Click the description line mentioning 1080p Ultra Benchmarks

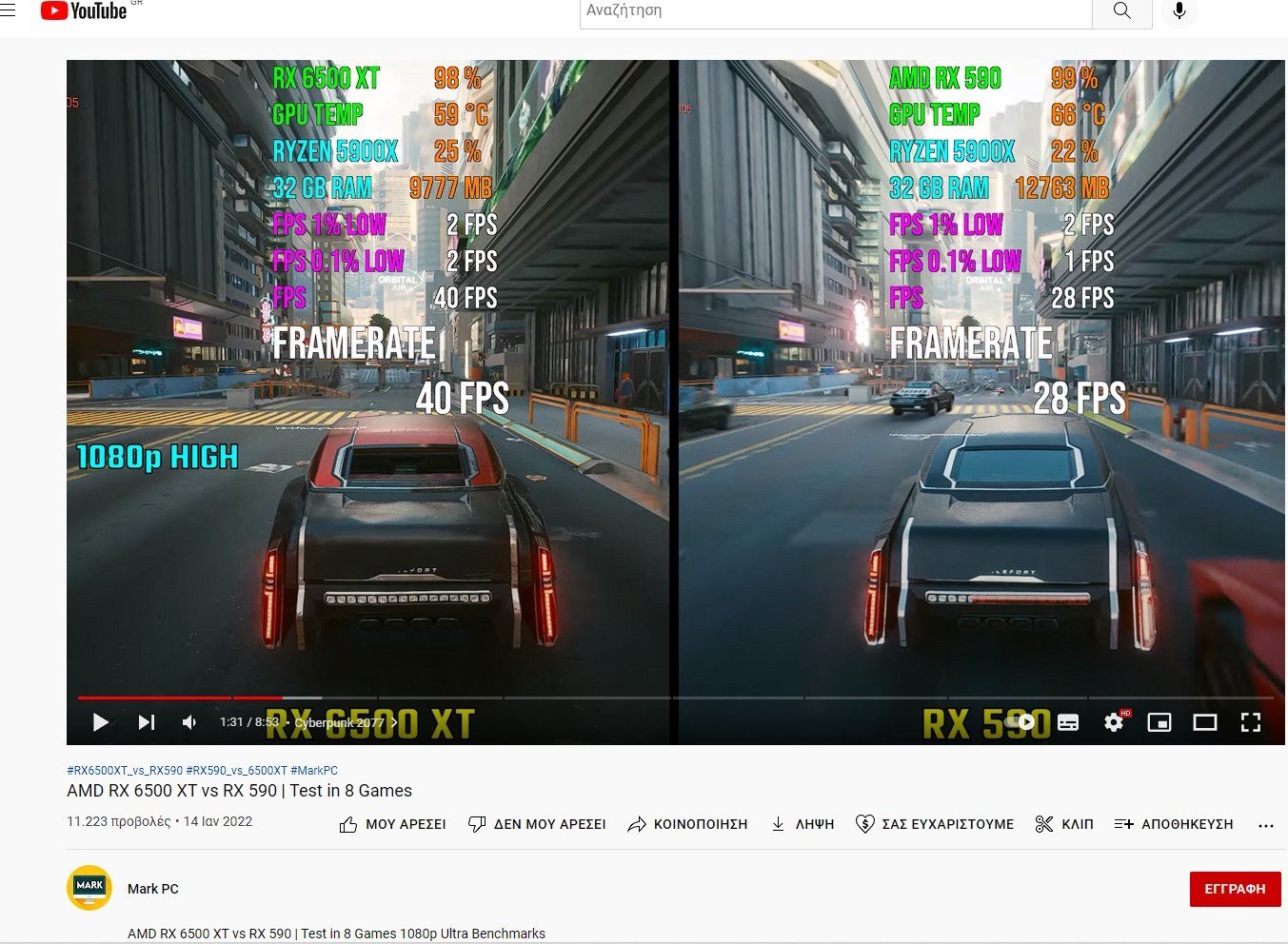click(x=336, y=934)
